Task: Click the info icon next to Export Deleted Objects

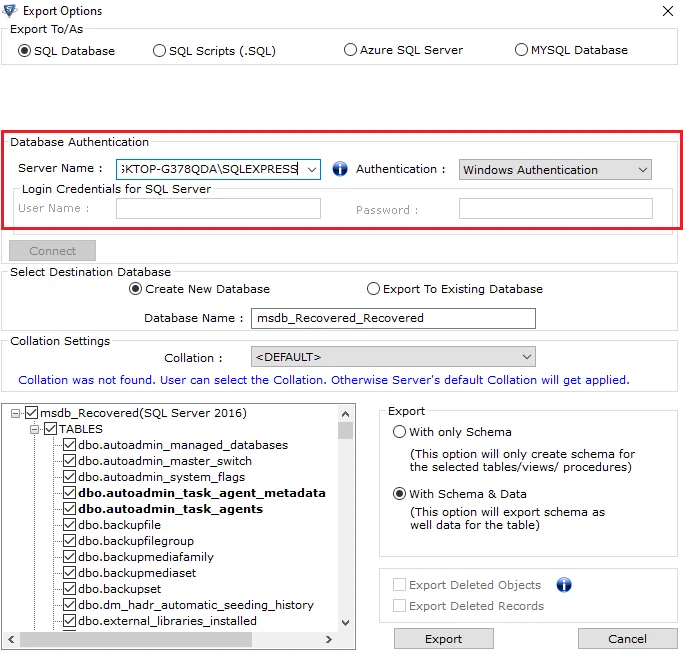Action: coord(564,585)
